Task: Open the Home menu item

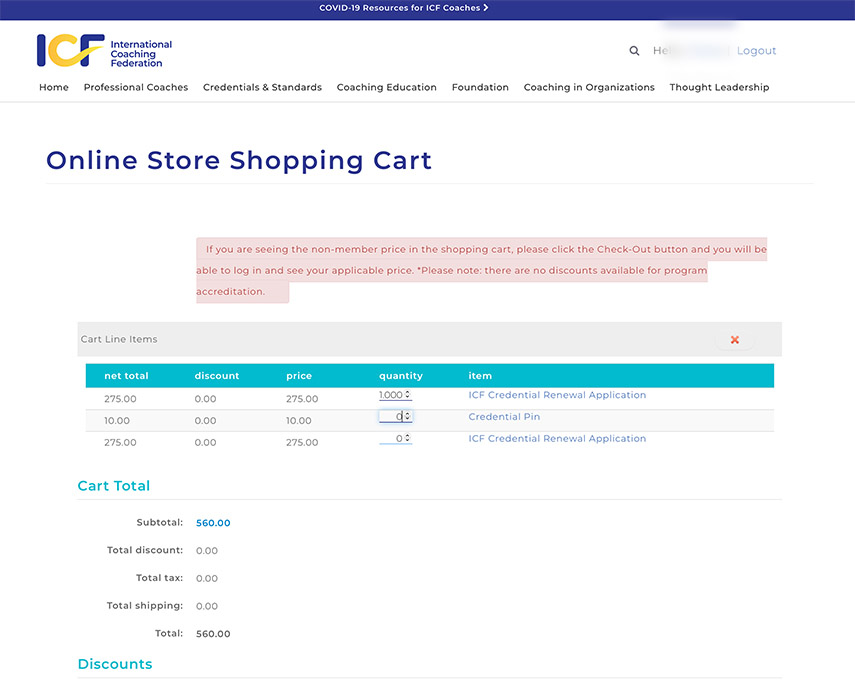Action: point(54,88)
